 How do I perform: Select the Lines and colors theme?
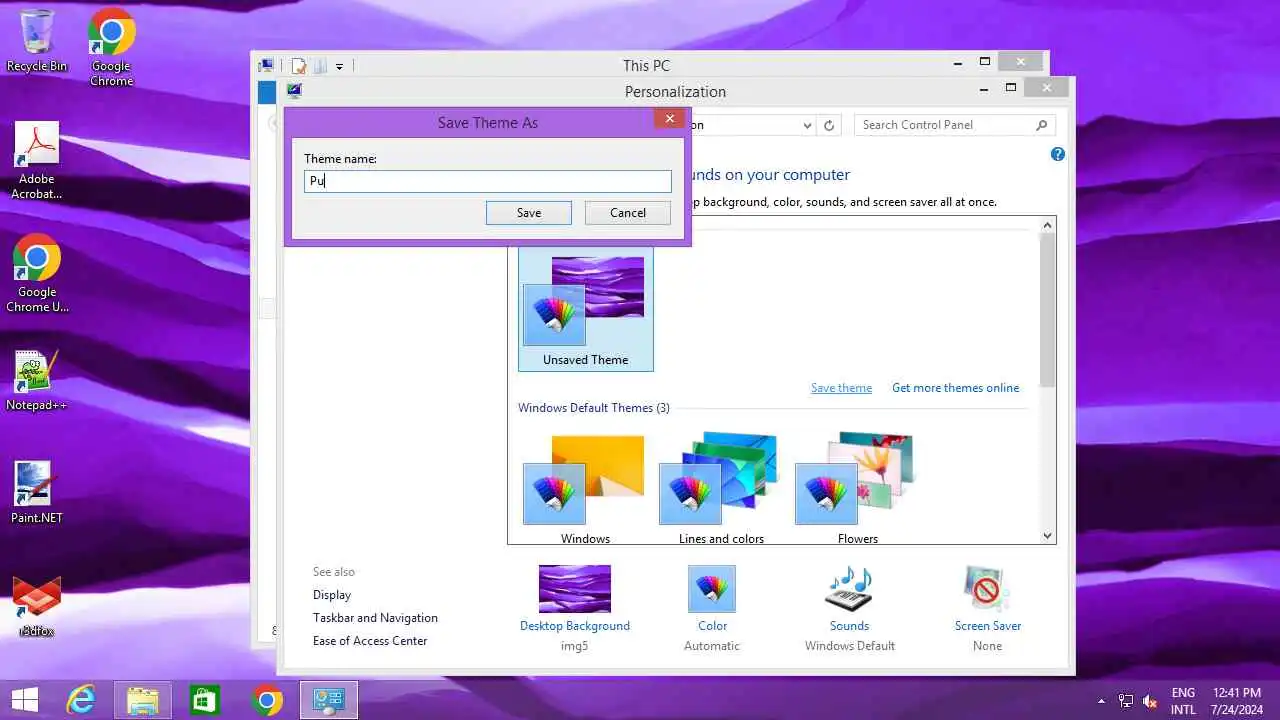point(721,489)
